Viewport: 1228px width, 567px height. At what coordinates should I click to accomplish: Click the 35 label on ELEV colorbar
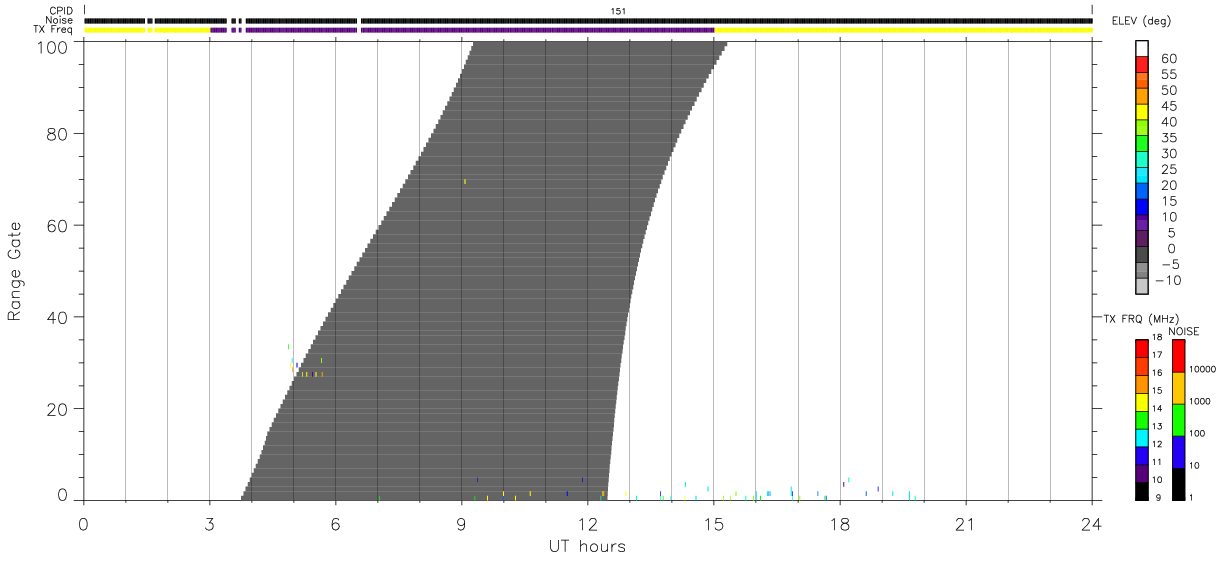[1168, 138]
